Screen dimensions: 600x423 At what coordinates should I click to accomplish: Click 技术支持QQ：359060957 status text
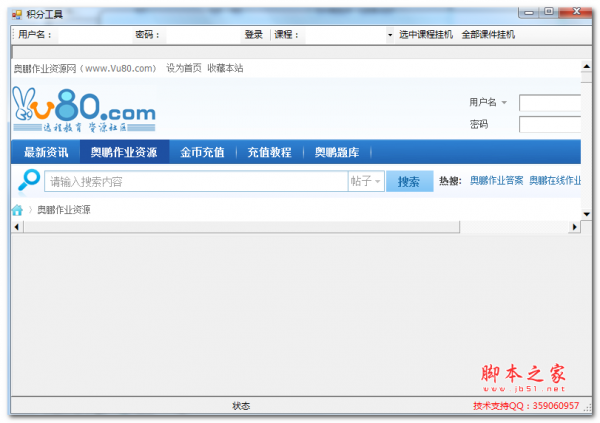pyautogui.click(x=526, y=406)
